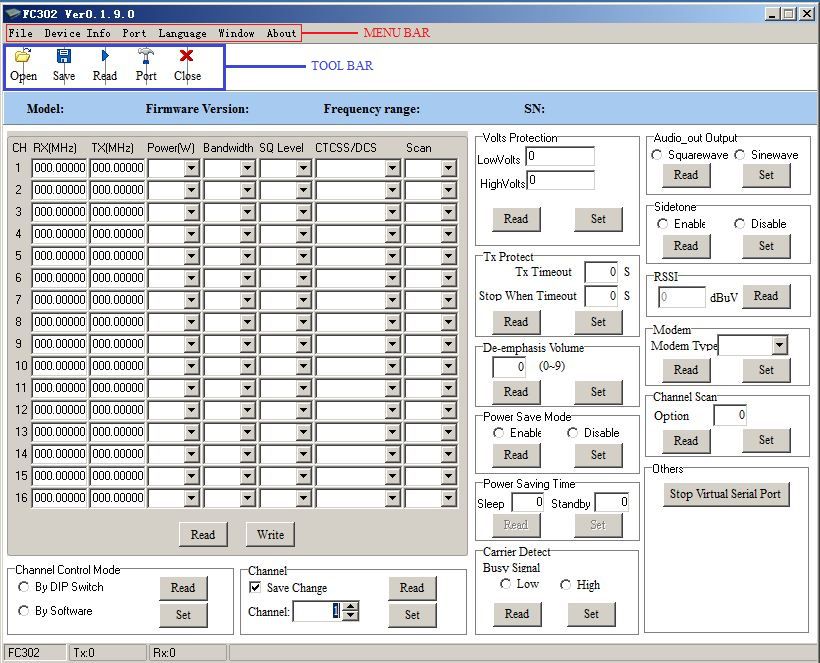The image size is (820, 663).
Task: Open the Modem Type dropdown
Action: click(779, 345)
